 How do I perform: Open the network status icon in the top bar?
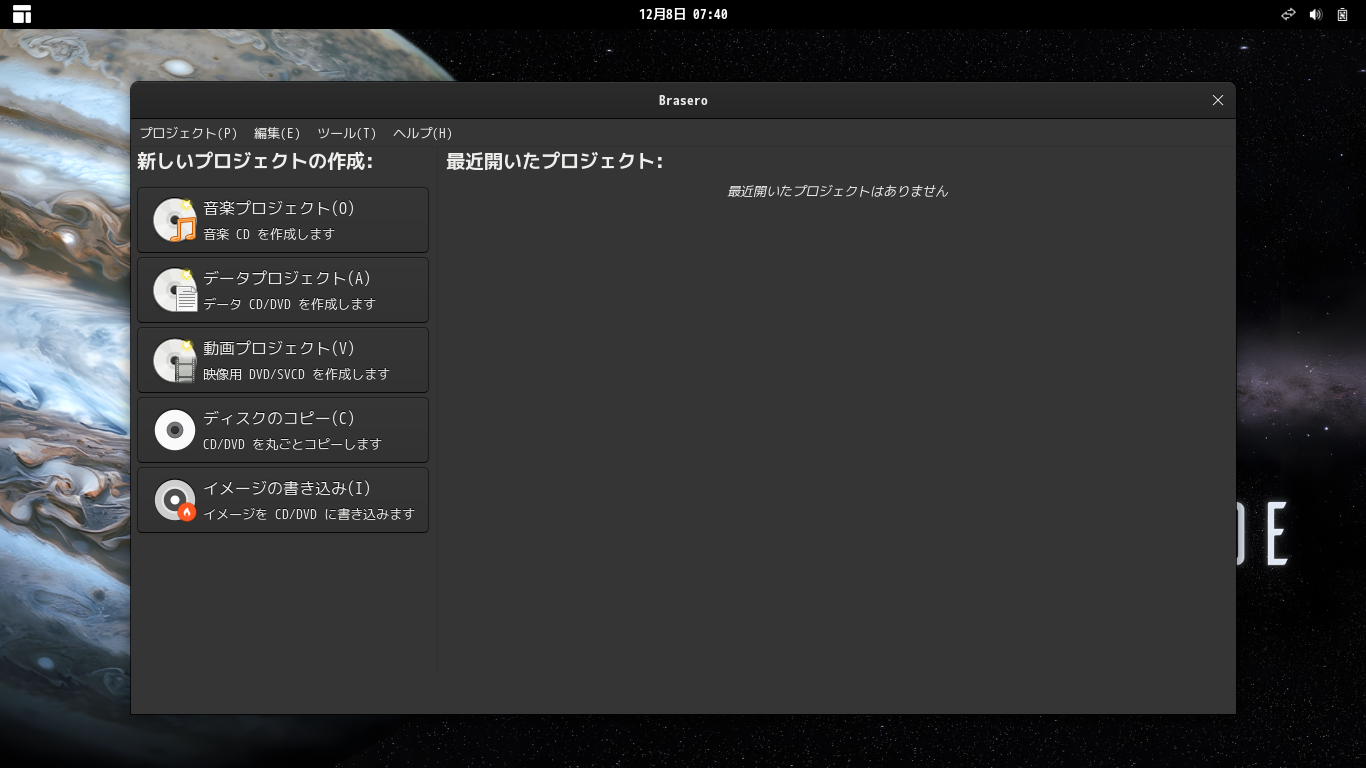point(1289,14)
